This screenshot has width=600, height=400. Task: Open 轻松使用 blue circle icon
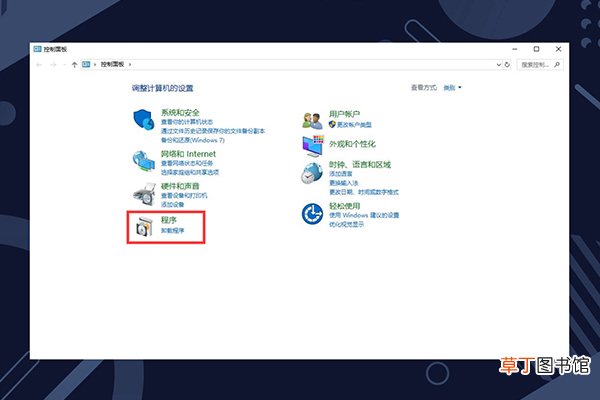pyautogui.click(x=312, y=214)
